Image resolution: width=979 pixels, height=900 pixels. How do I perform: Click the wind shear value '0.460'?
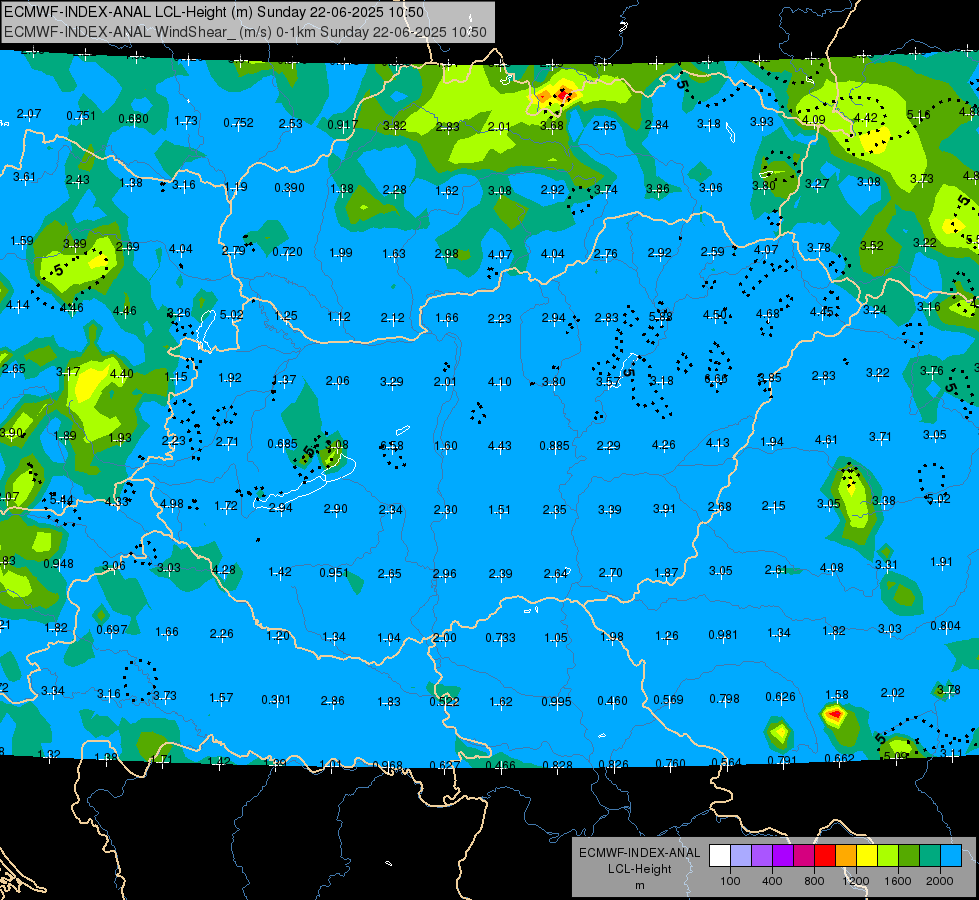pyautogui.click(x=612, y=701)
